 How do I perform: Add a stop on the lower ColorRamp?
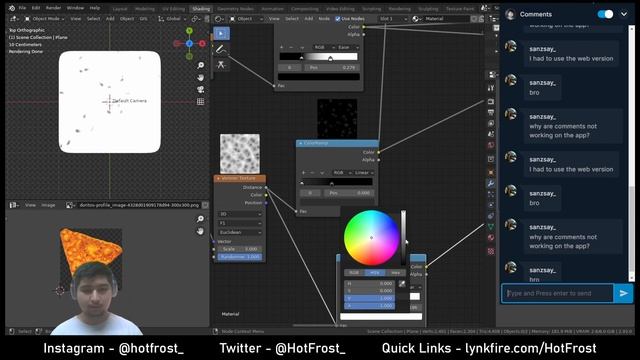pos(303,173)
